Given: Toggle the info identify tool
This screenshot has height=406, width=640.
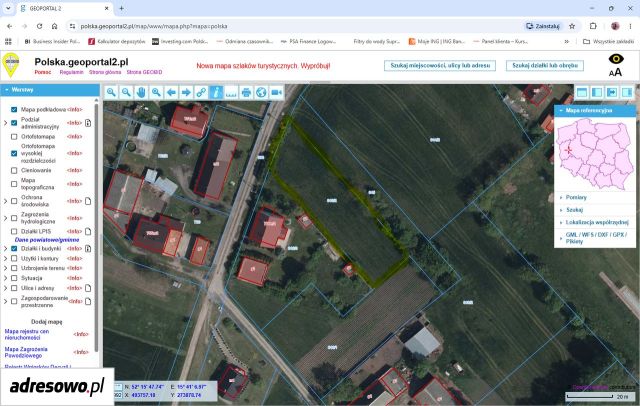Looking at the screenshot, I should (216, 92).
